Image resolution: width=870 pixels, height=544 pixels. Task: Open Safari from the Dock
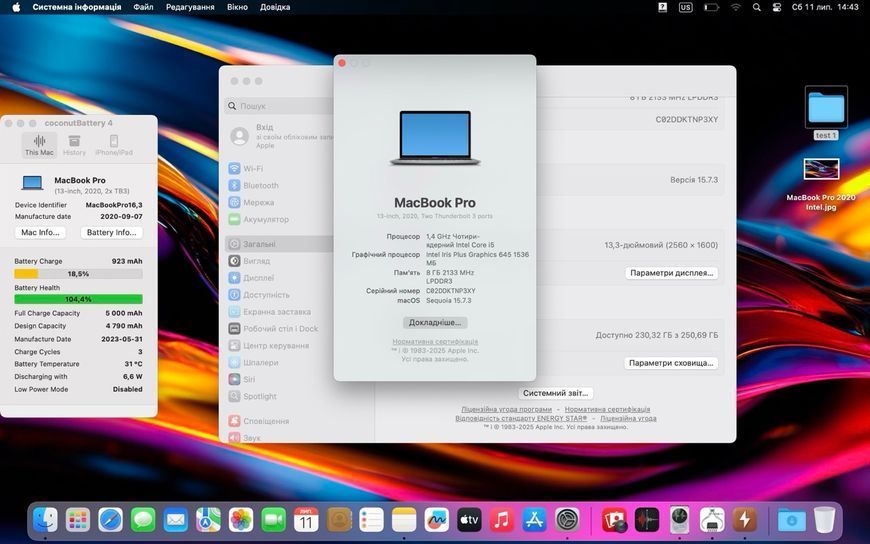pos(110,521)
